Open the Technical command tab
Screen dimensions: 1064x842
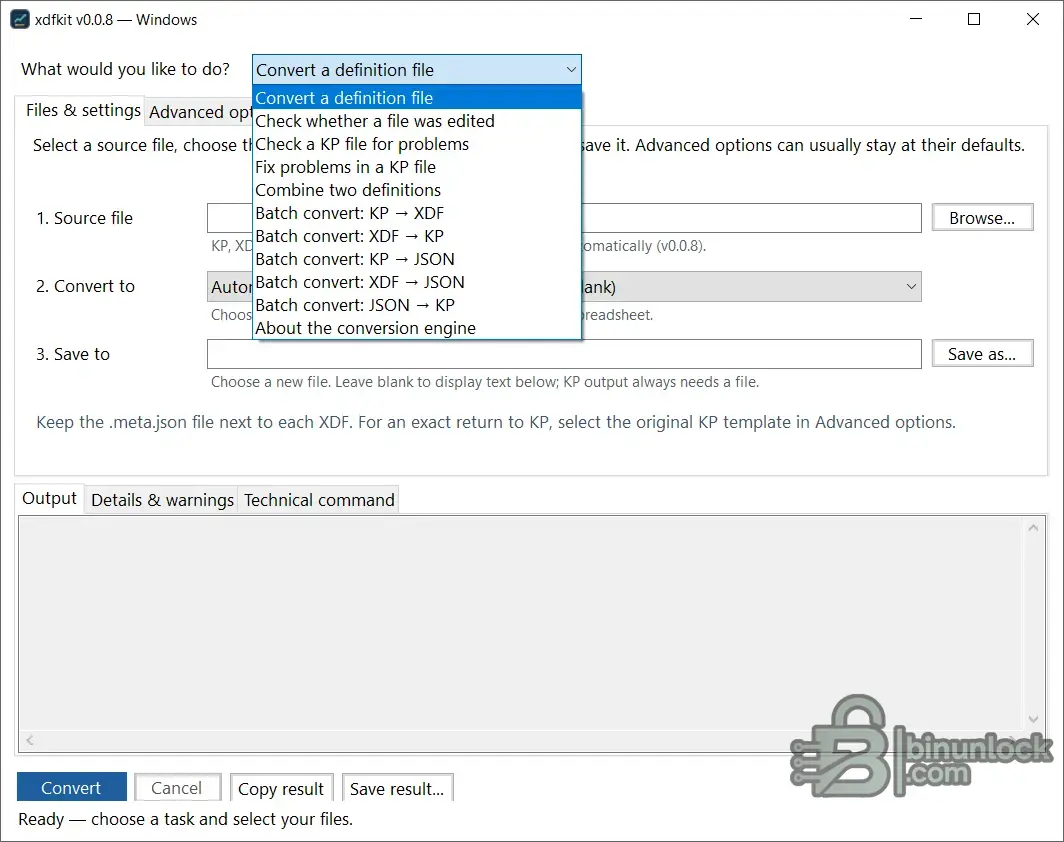[x=319, y=500]
